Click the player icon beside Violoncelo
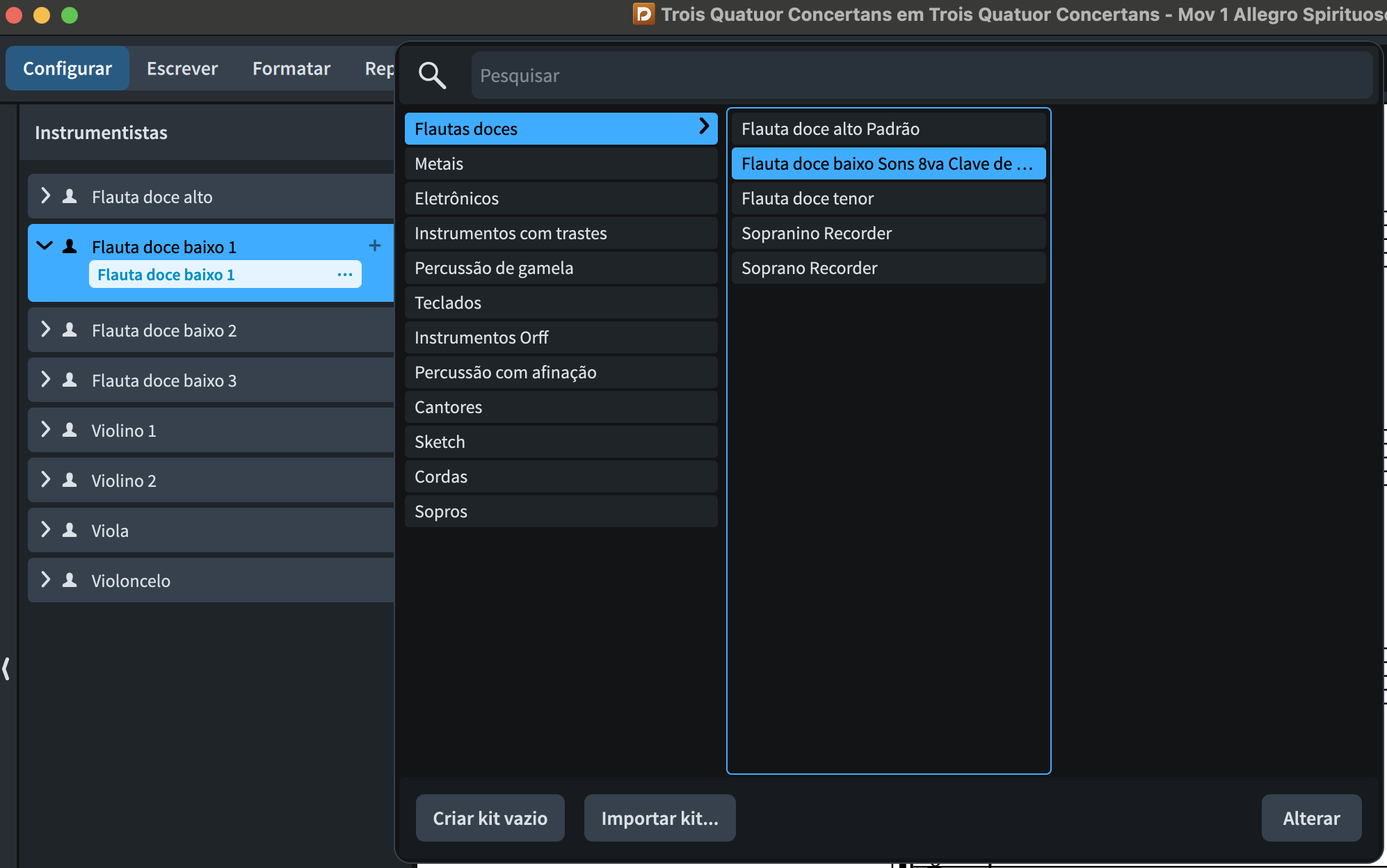1387x868 pixels. pyautogui.click(x=70, y=581)
